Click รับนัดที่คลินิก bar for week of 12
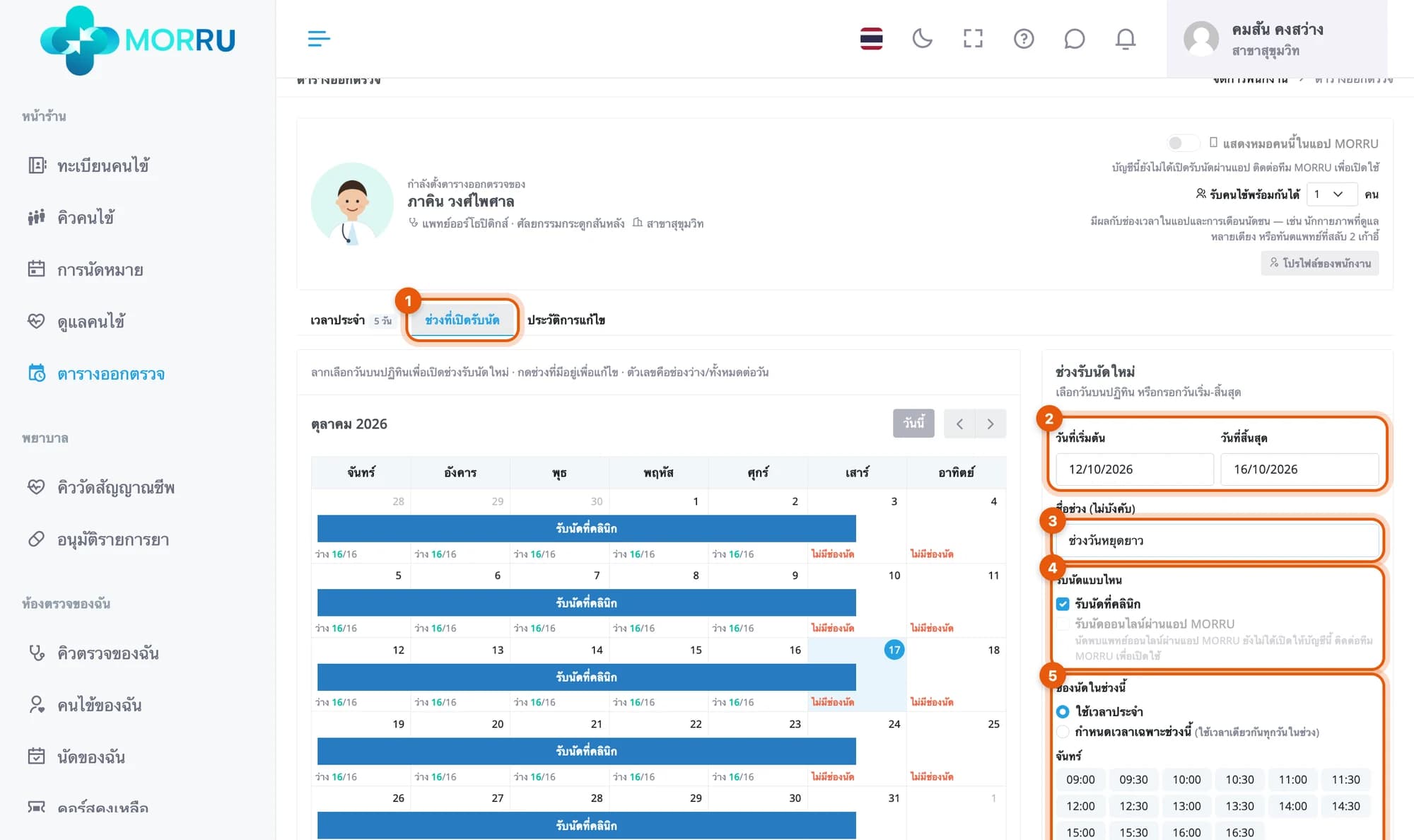The image size is (1414, 840). click(586, 677)
